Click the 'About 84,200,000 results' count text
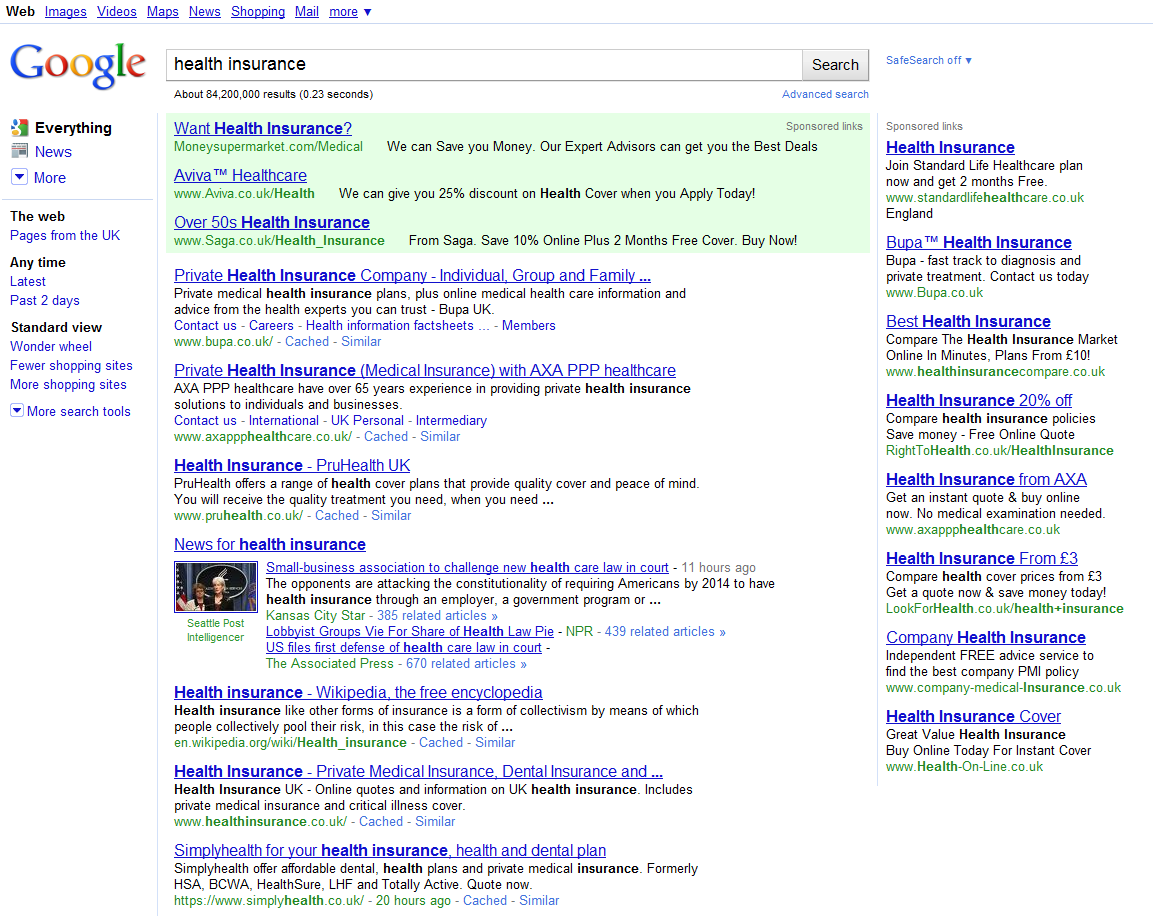Viewport: 1153px width, 916px height. click(274, 94)
